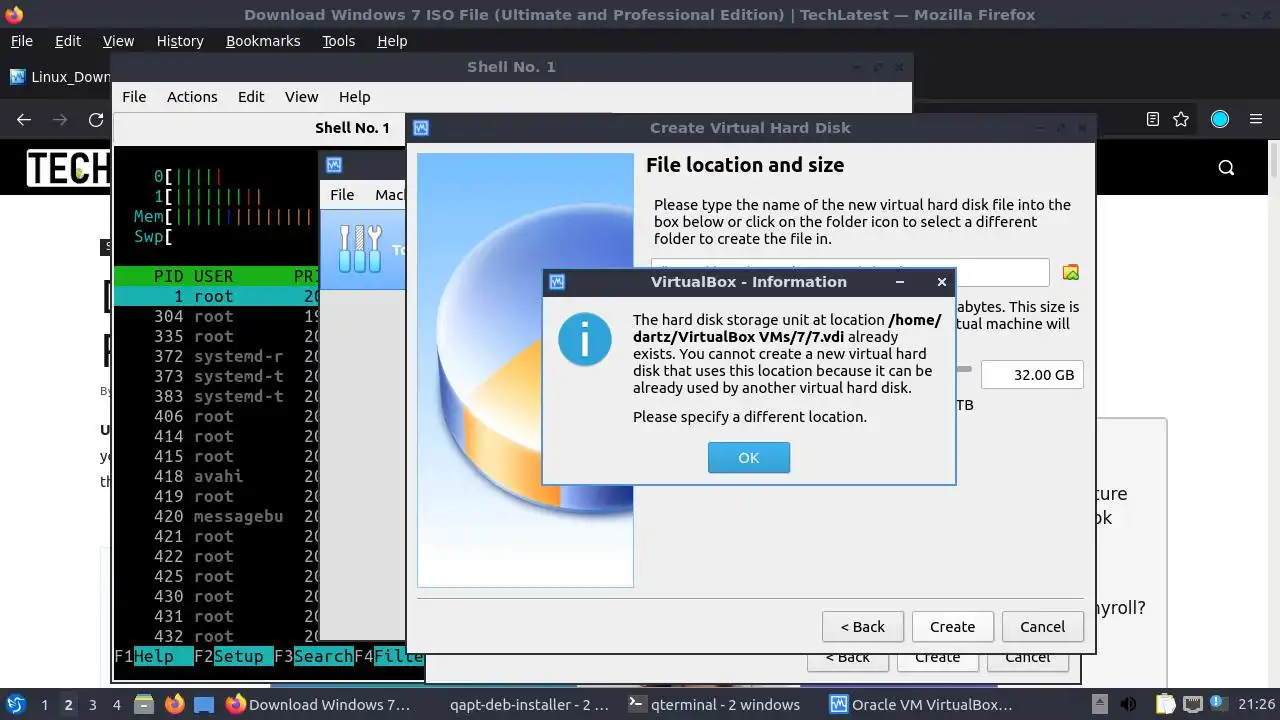Image resolution: width=1280 pixels, height=720 pixels.
Task: Open the Lubuntu start menu icon
Action: (15, 704)
